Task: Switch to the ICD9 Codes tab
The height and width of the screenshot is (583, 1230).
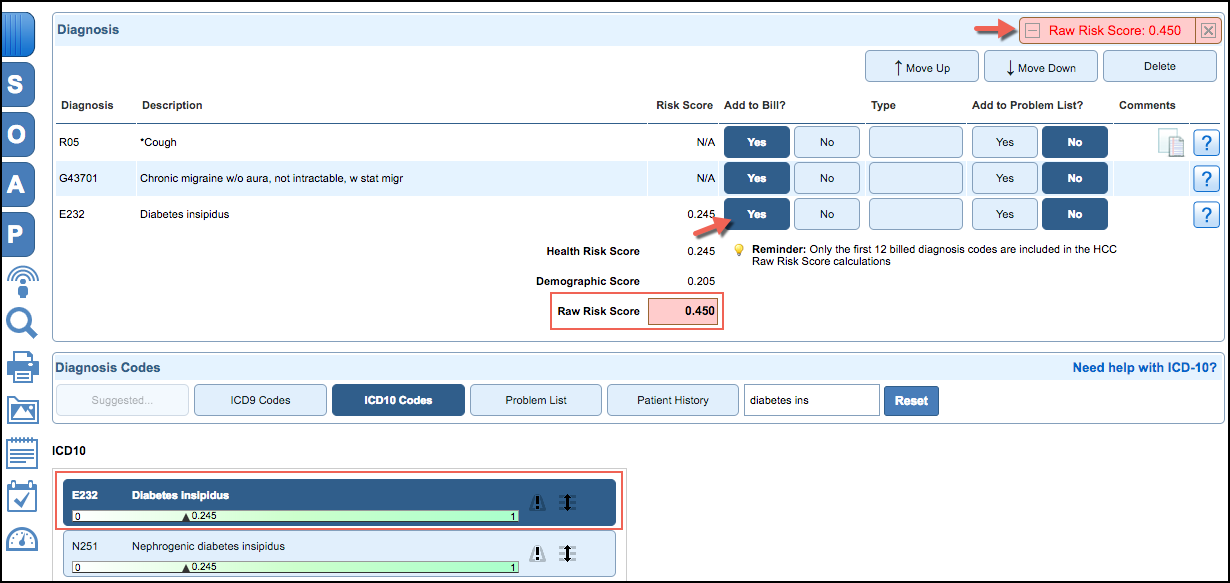Action: (260, 400)
